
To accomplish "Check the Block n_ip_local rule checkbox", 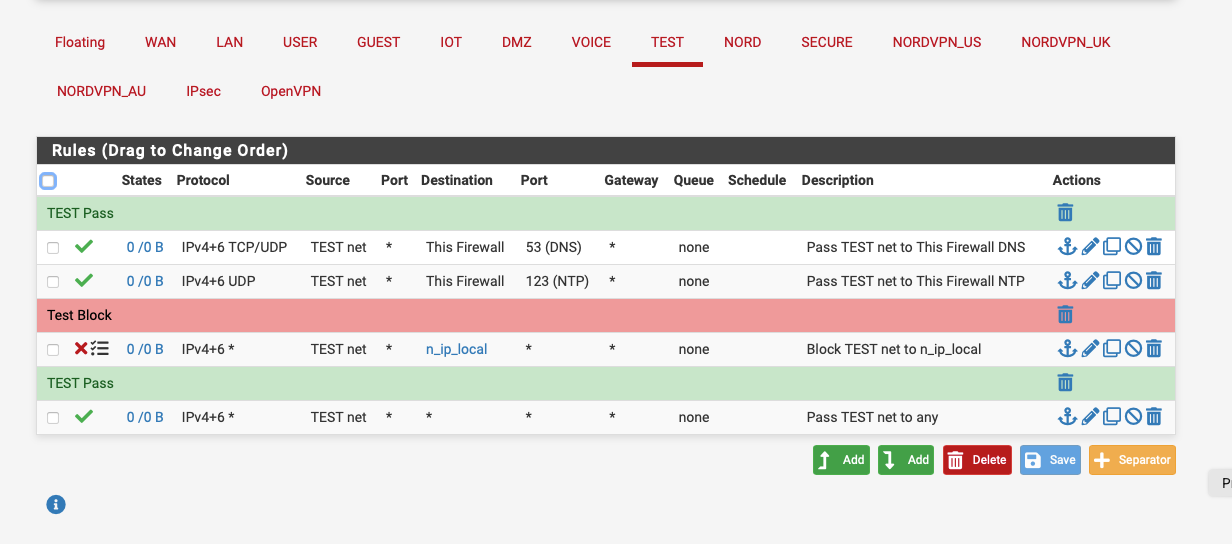I will tap(53, 350).
